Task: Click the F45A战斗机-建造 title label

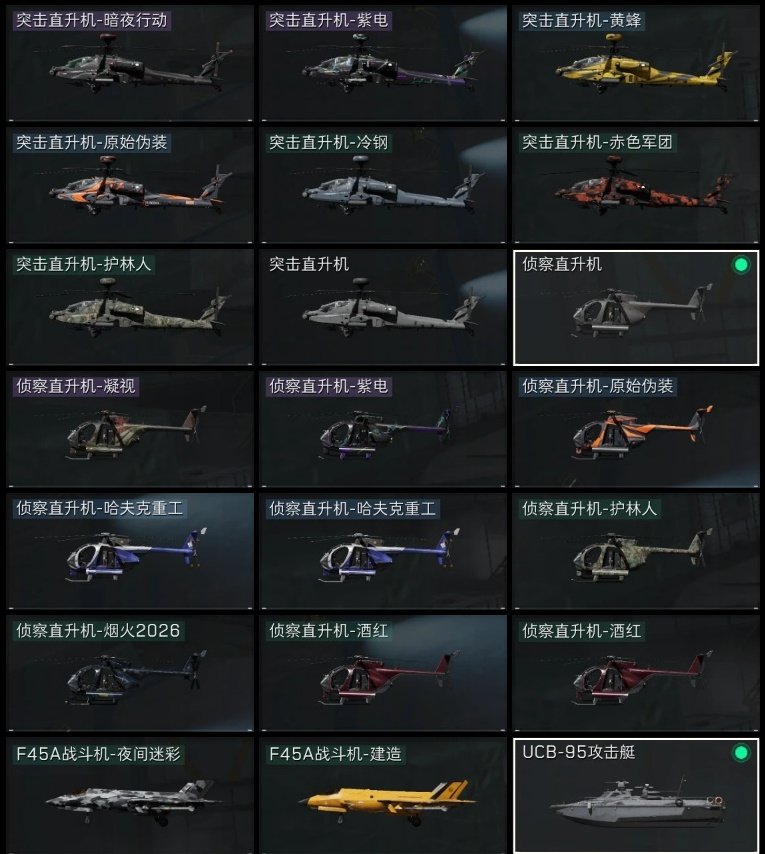Action: pos(335,754)
